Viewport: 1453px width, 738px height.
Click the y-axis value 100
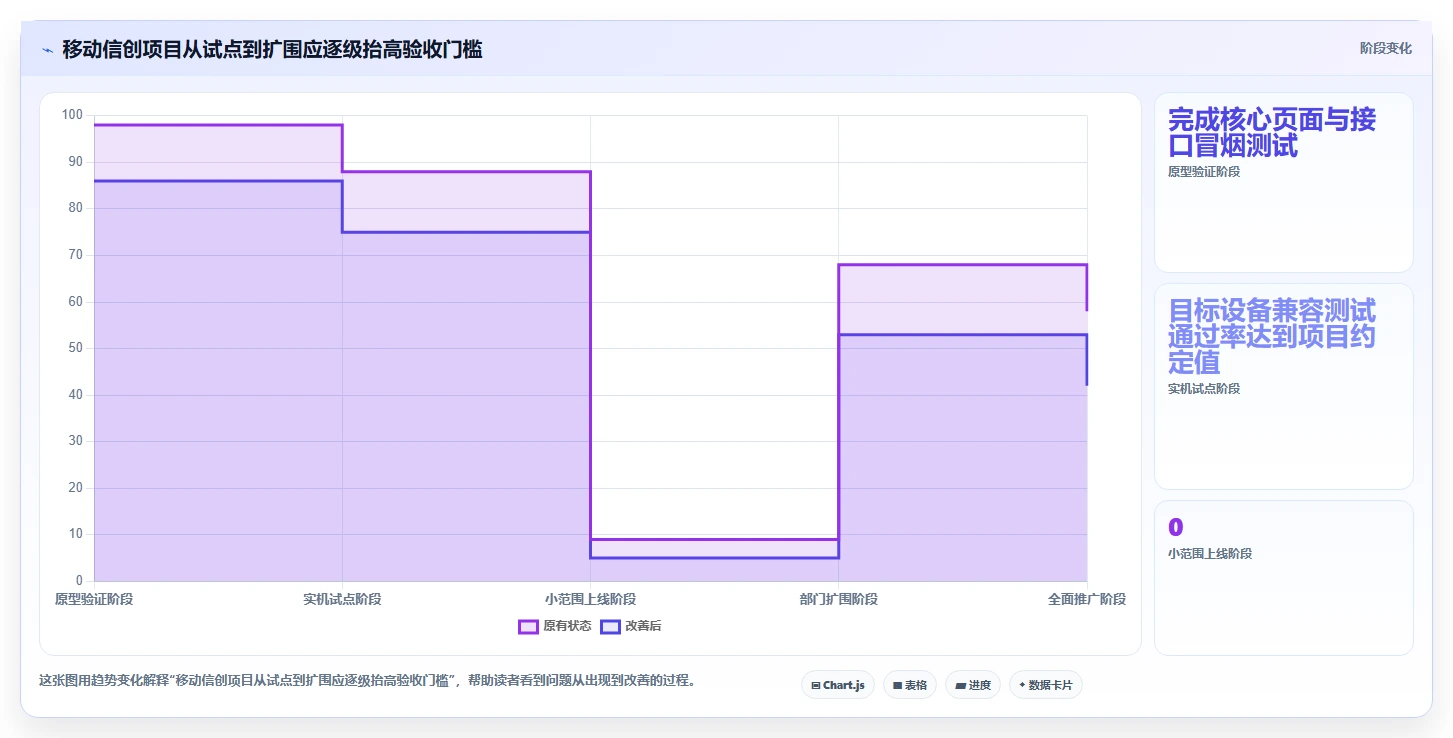(72, 115)
